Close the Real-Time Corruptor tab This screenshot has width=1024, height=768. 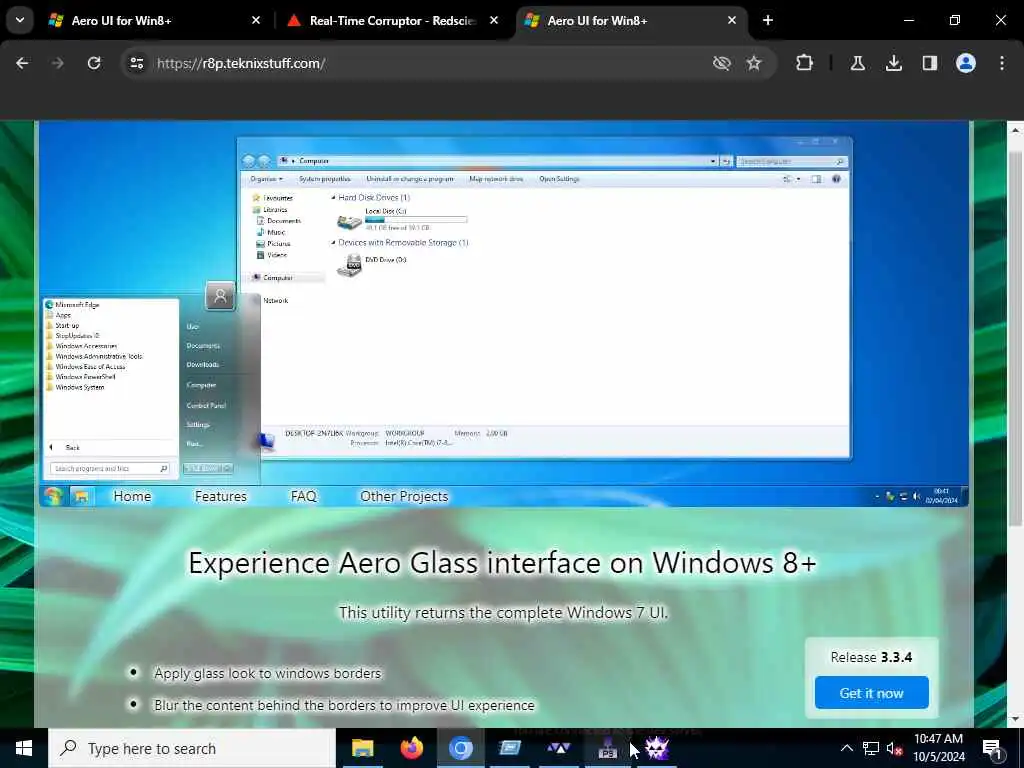(494, 21)
